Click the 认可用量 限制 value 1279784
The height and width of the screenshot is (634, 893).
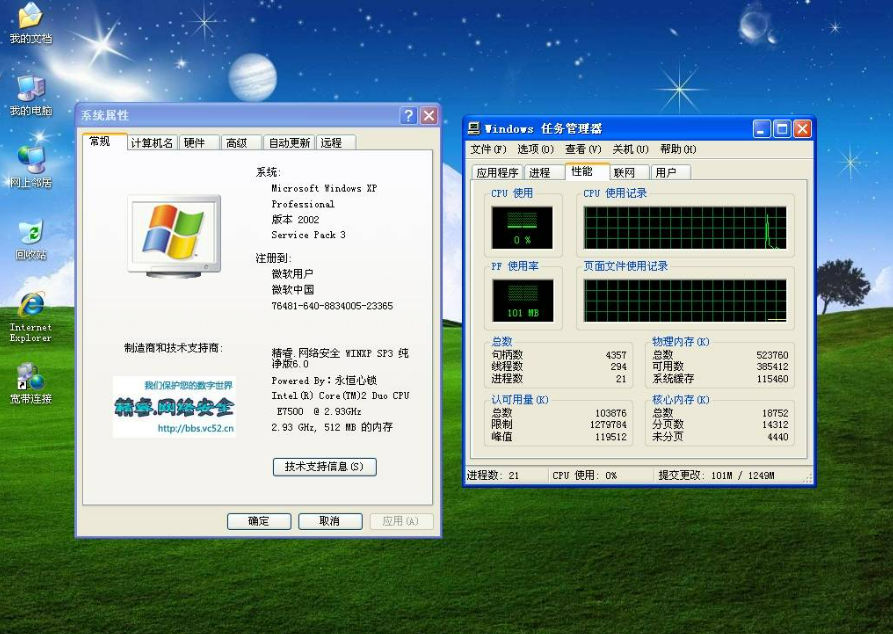608,425
